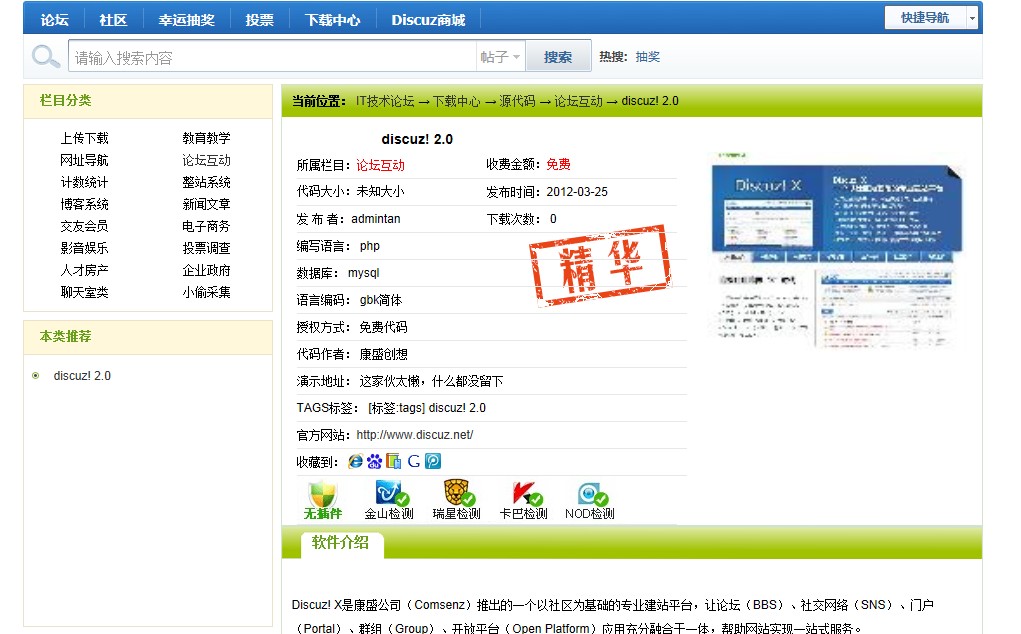
Task: Select 电子商务 category in sidebar
Action: pos(206,227)
